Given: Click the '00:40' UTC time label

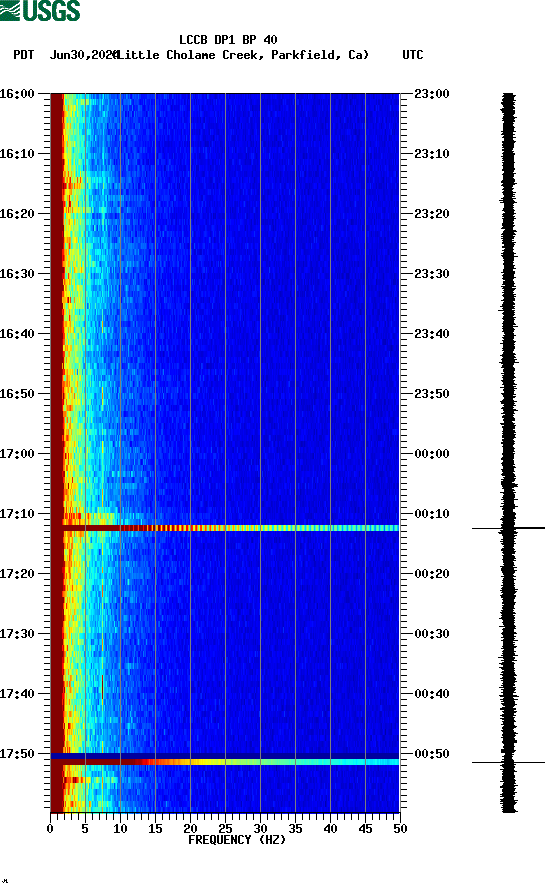Looking at the screenshot, I should (x=432, y=693).
